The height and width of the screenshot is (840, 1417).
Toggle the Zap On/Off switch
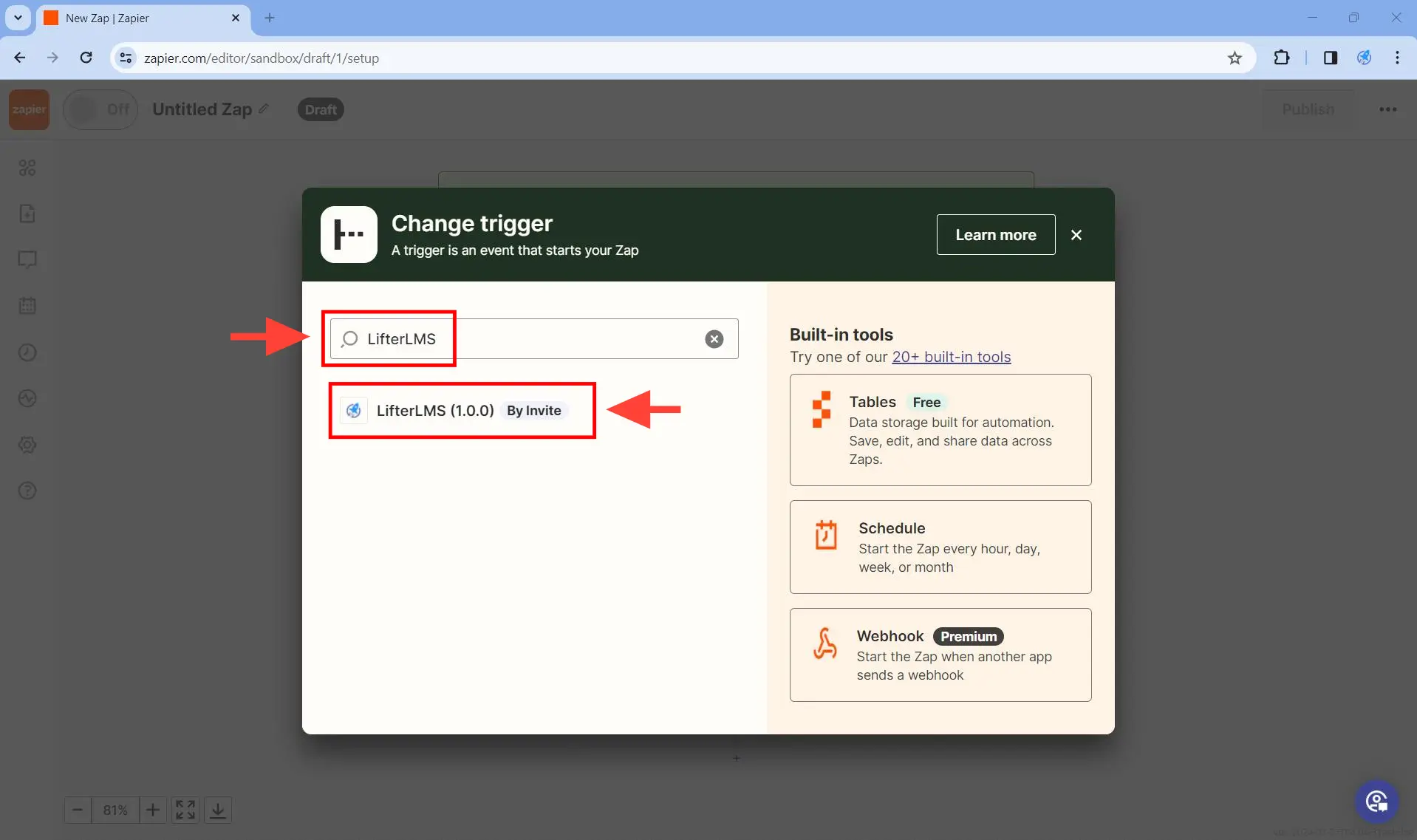pos(100,109)
